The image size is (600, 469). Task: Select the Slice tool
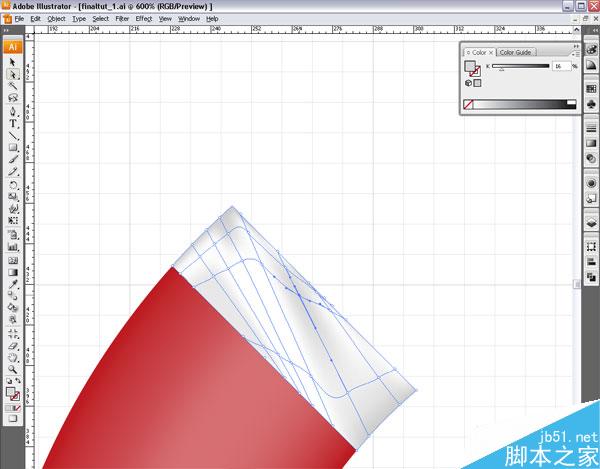(13, 334)
